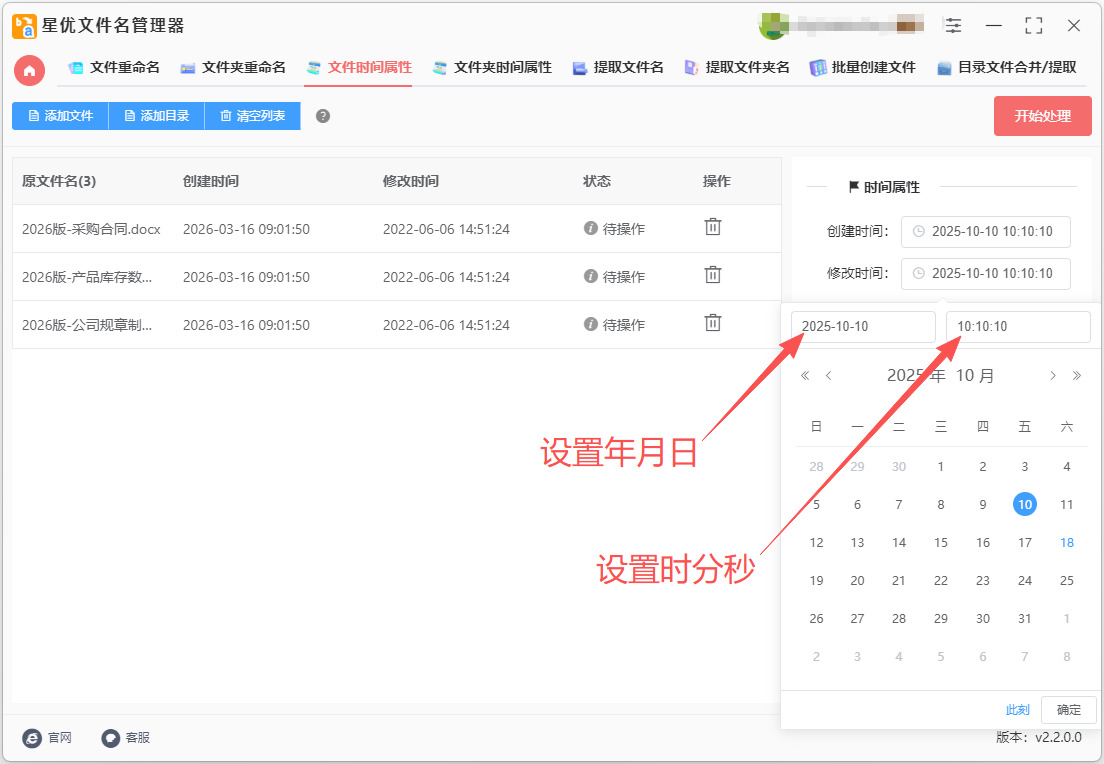
Task: Click the 10:10:10 time input field
Action: pos(1017,327)
